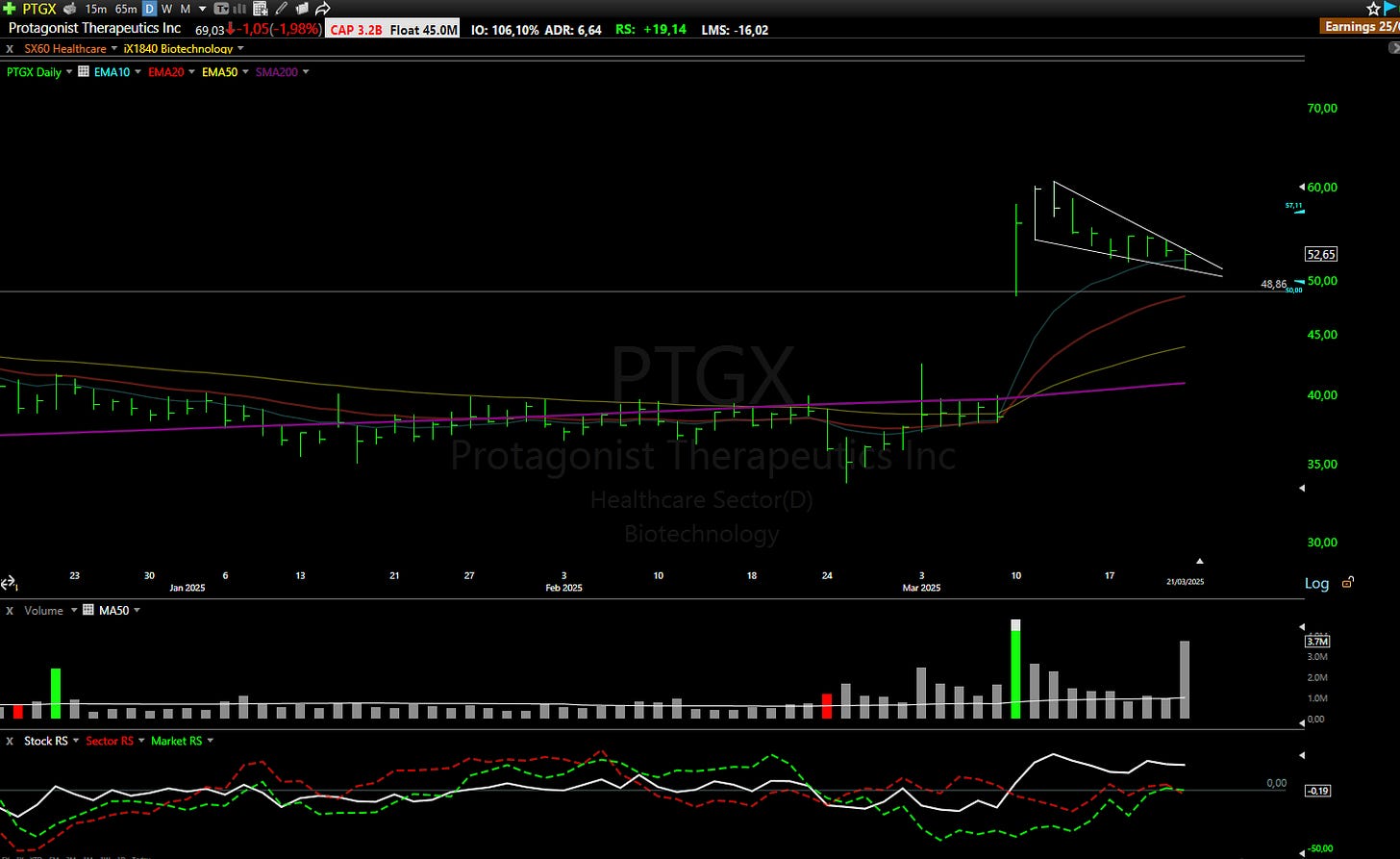This screenshot has height=859, width=1400.
Task: Open the timeframe dropdown arrow after M
Action: (202, 10)
